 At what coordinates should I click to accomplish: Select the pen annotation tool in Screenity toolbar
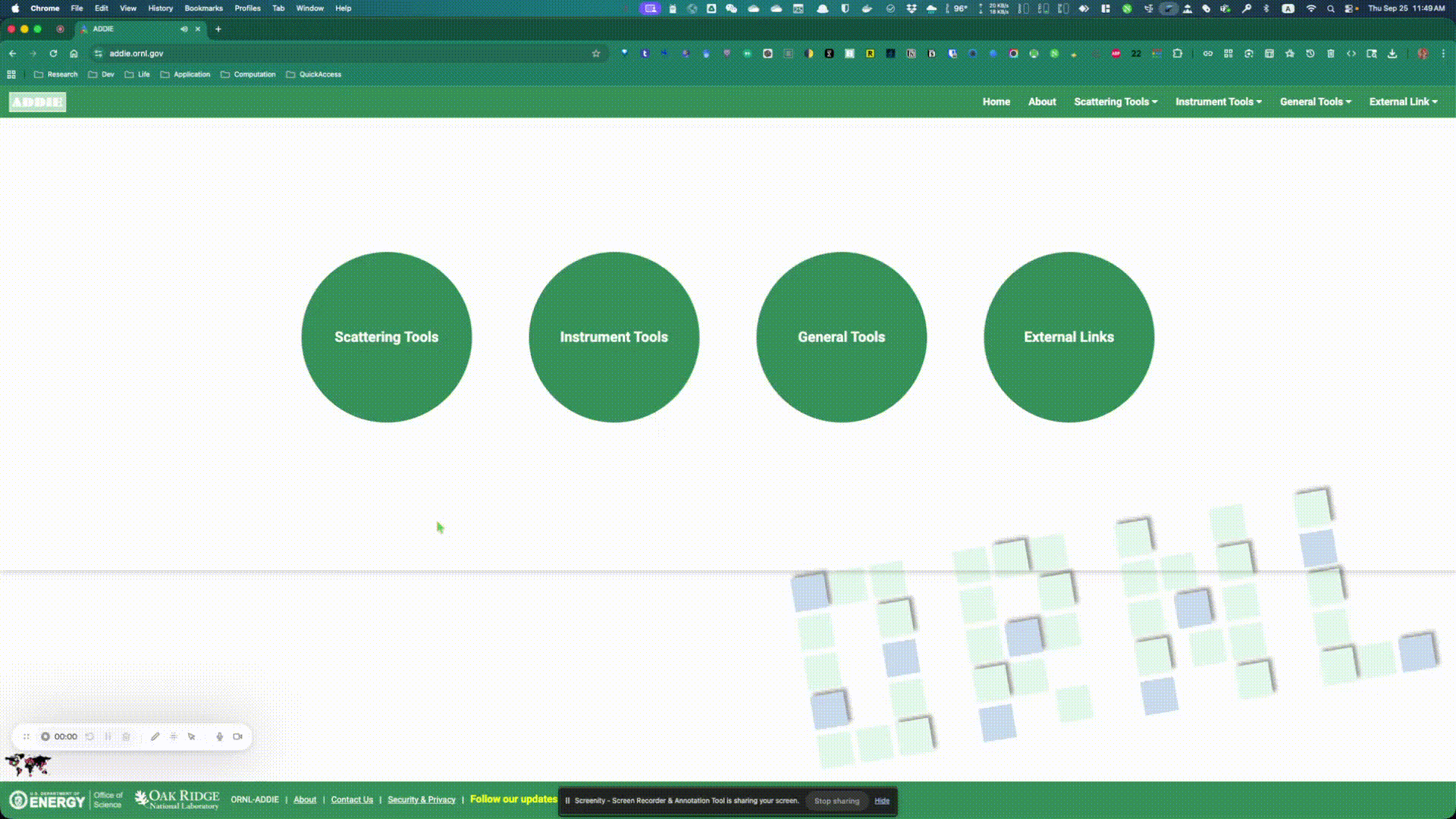pos(155,736)
